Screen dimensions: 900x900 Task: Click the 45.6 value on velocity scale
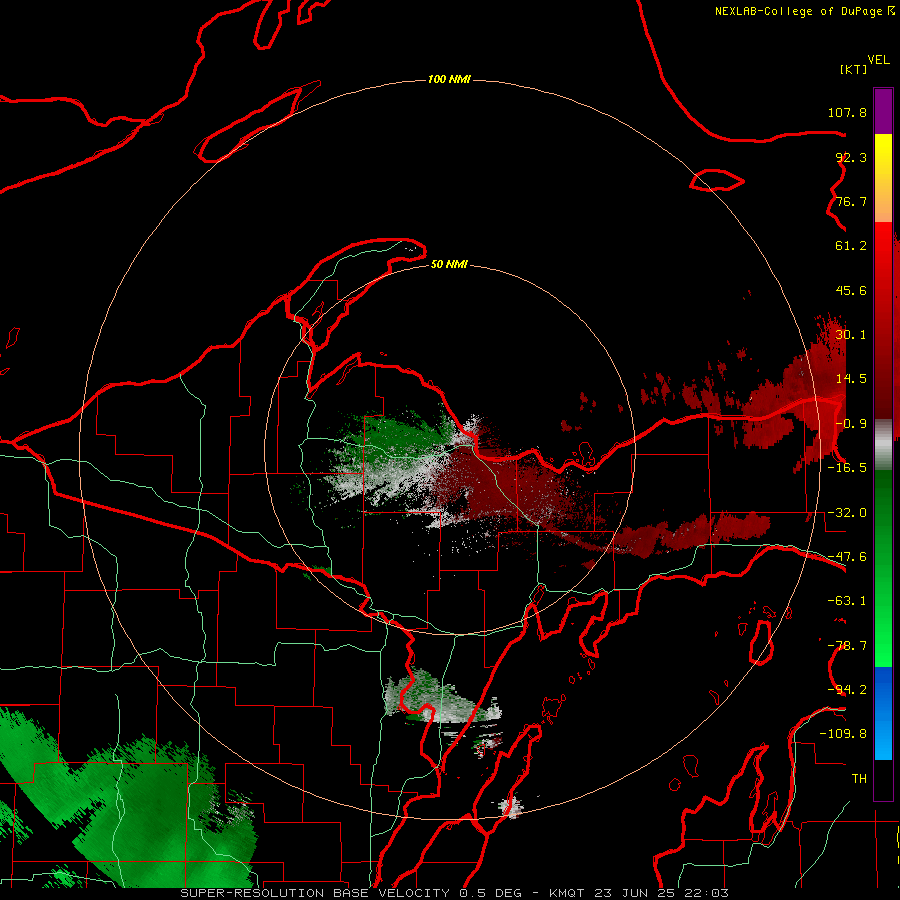click(851, 290)
